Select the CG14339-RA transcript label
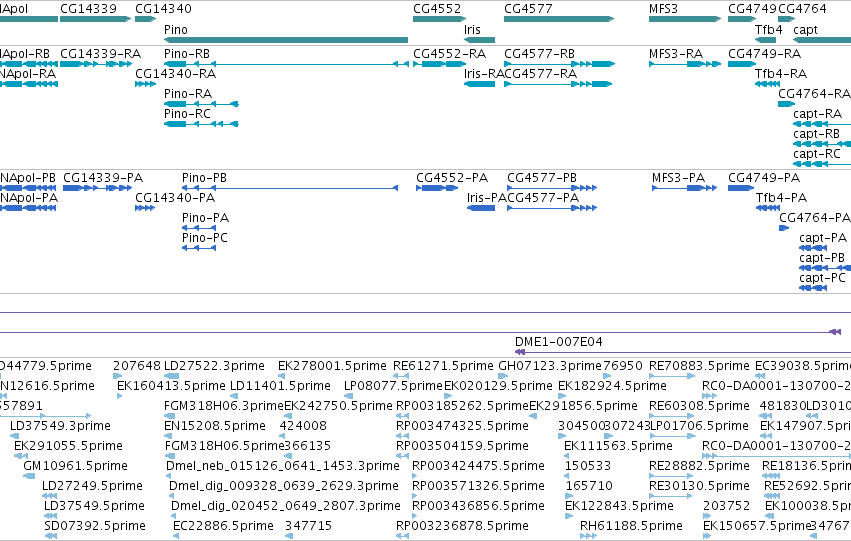 point(100,54)
